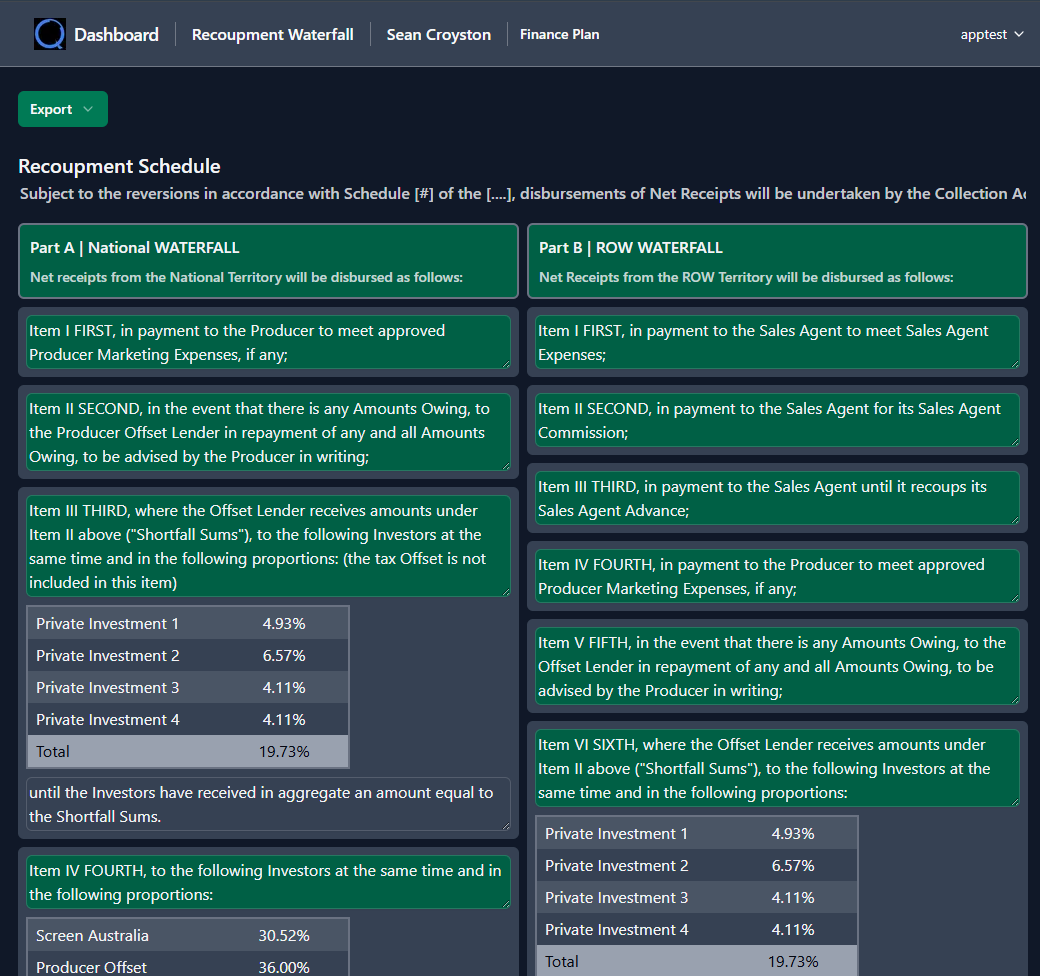Click the Part B ROW WATERFALL header
Viewport: 1040px width, 976px height.
[777, 261]
